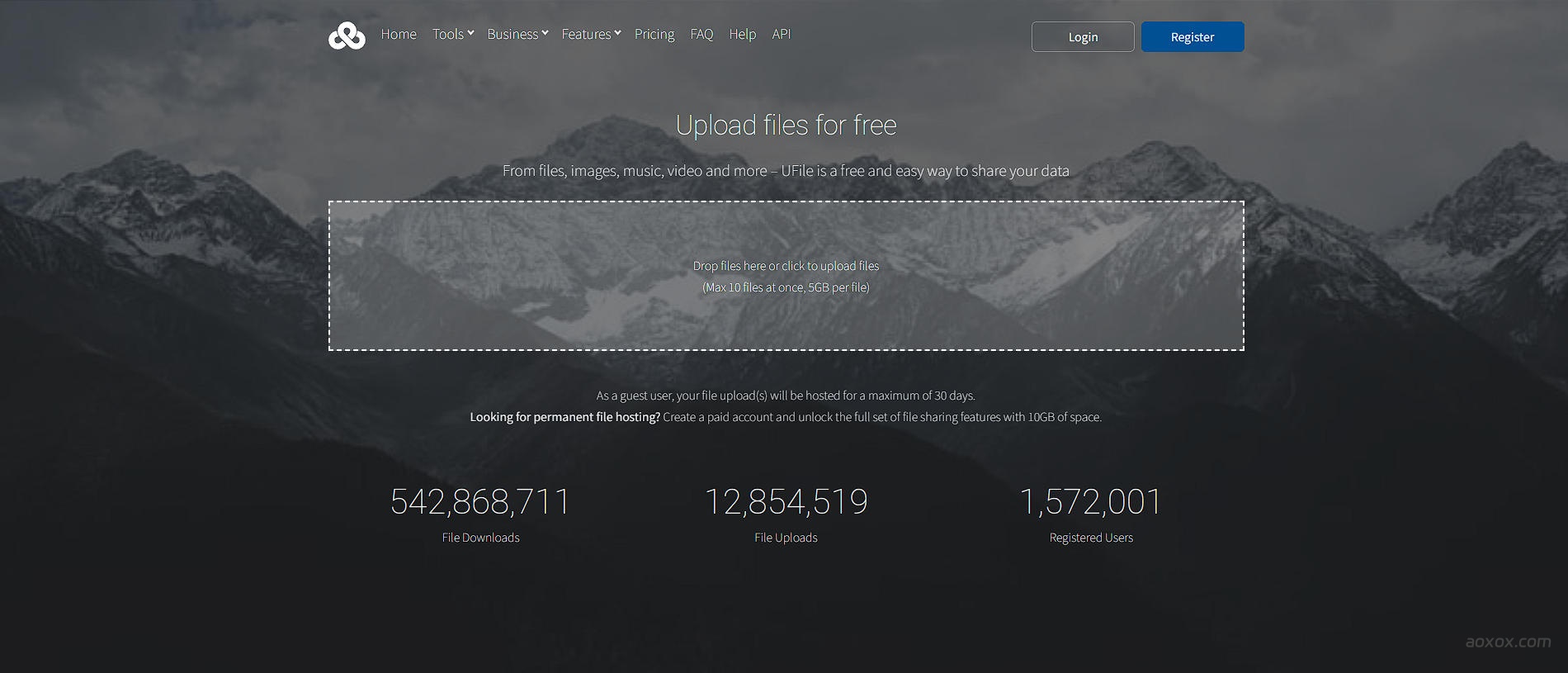Click the 'File Uploads' label

786,538
